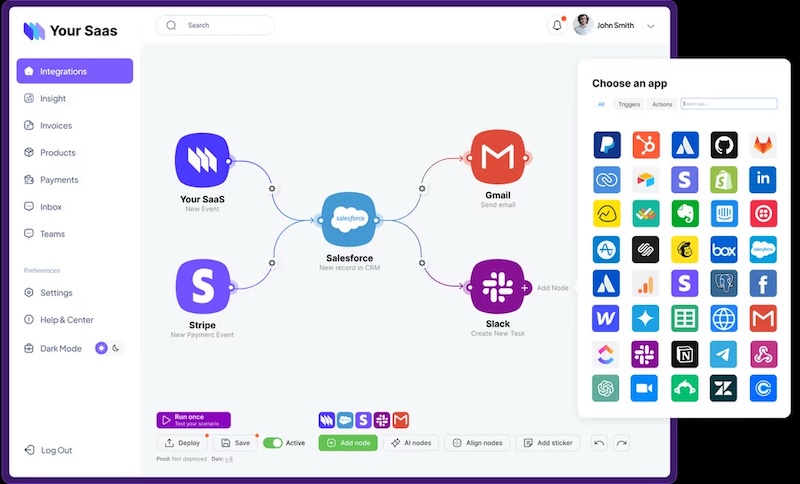Switch to the Actions tab

pyautogui.click(x=662, y=104)
